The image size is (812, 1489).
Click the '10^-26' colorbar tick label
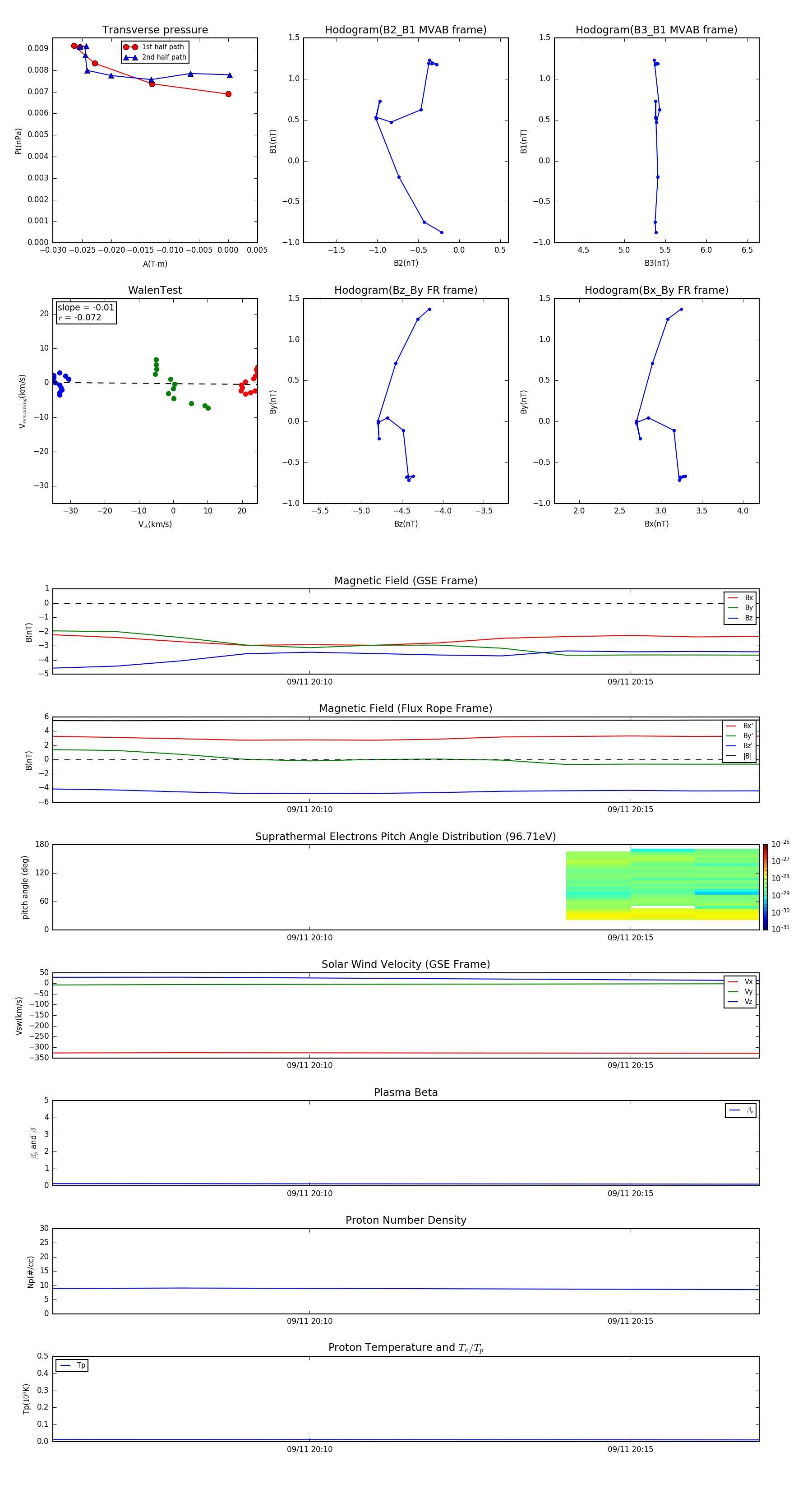(780, 844)
